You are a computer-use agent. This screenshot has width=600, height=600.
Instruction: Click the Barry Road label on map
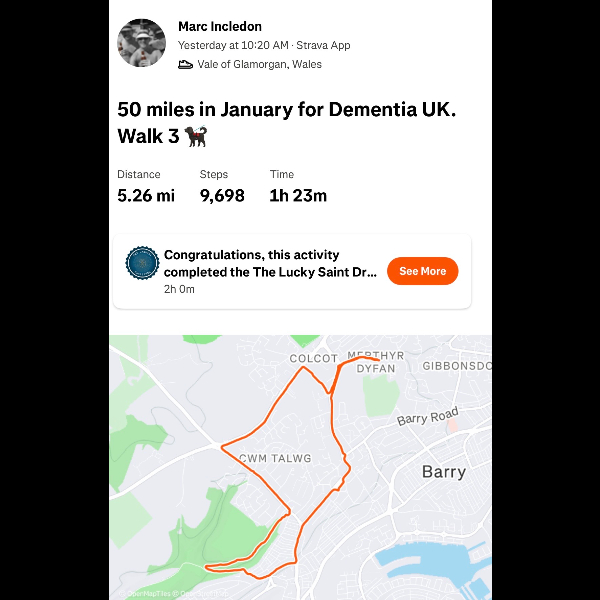coord(427,417)
